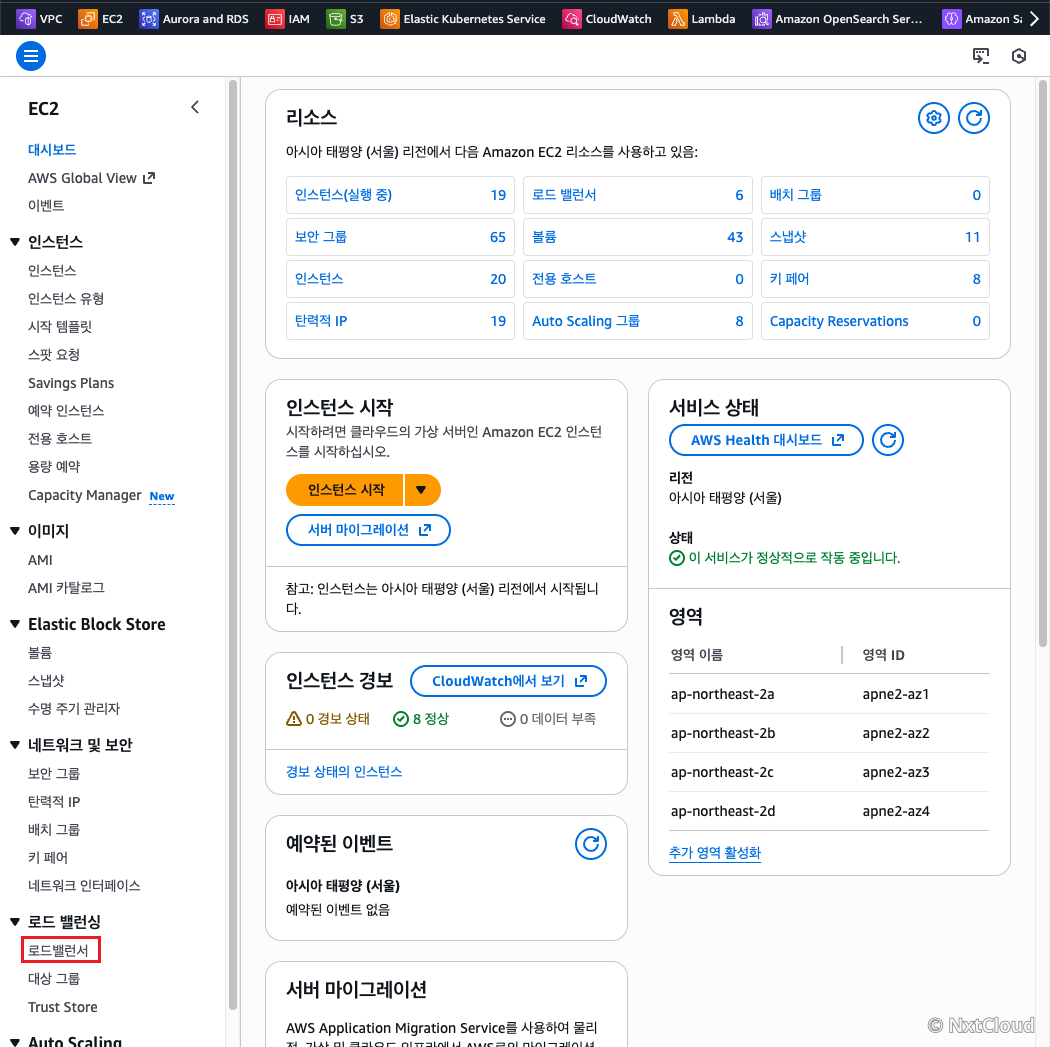Collapse the Elastic Block Store section

[15, 624]
